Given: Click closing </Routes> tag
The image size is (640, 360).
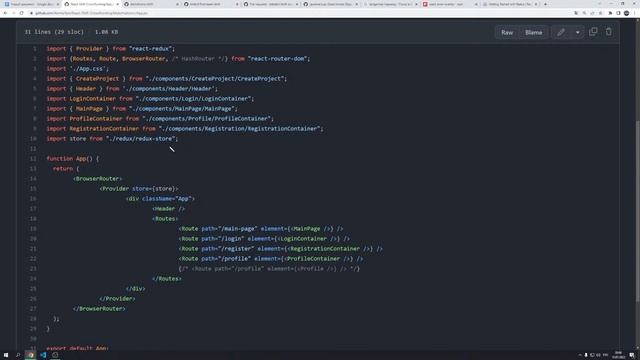Looking at the screenshot, I should (167, 279).
